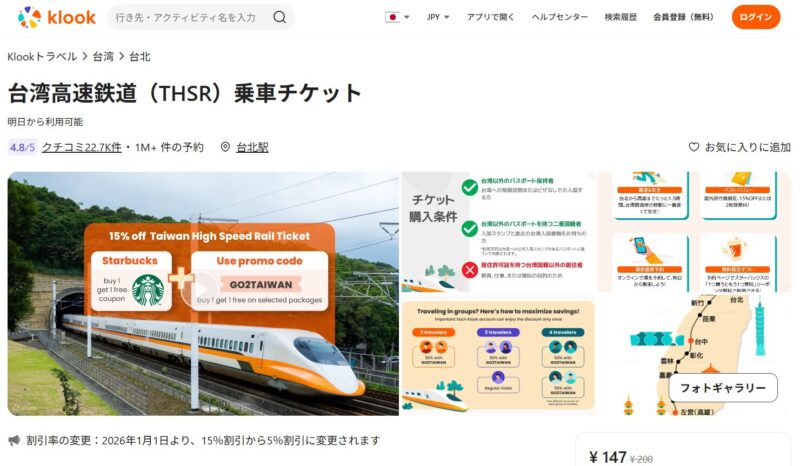This screenshot has width=800, height=466.
Task: Open ヘルプセンター in the top menu
Action: (560, 17)
